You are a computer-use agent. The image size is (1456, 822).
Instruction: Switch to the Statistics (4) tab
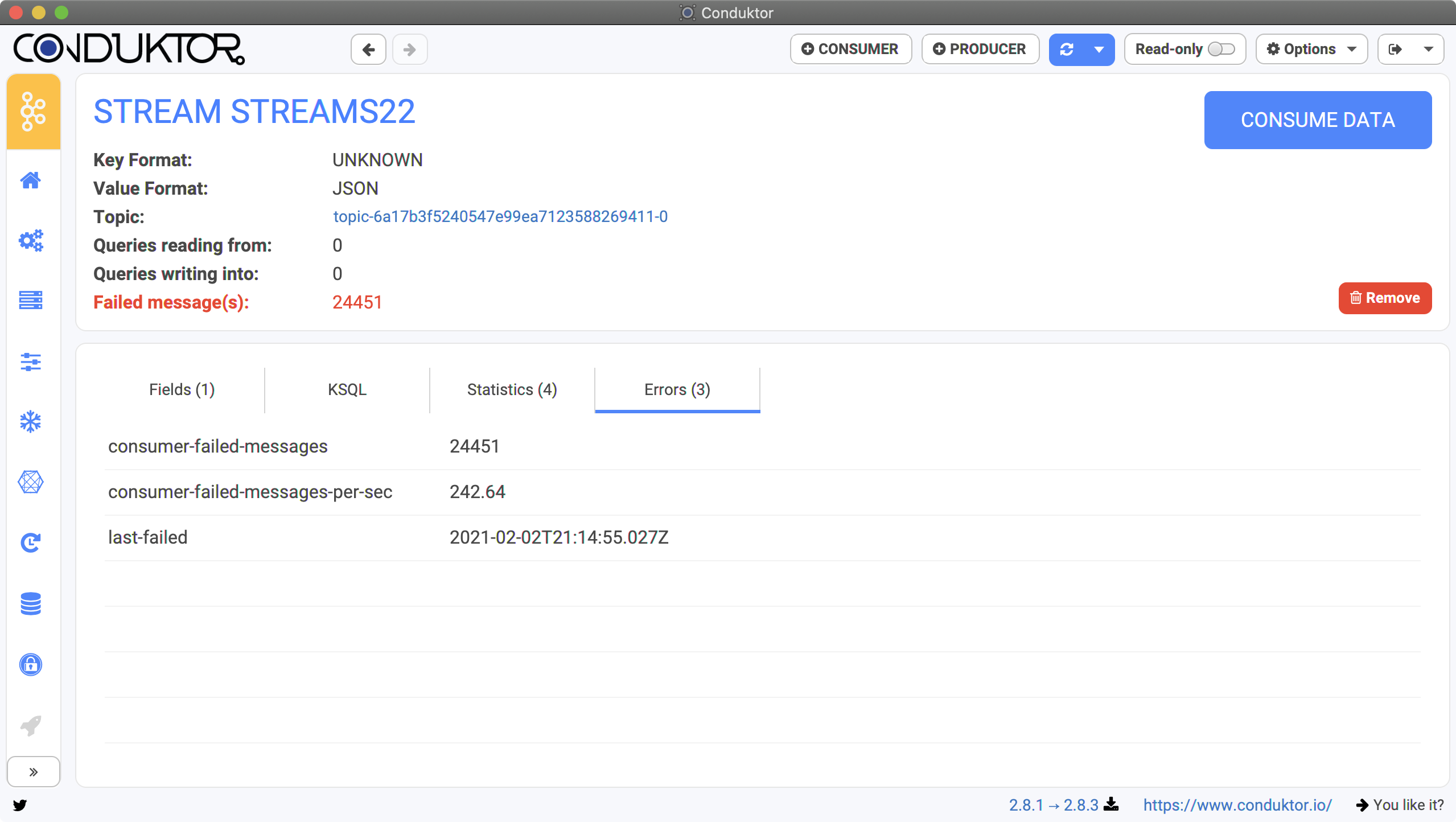click(x=512, y=390)
